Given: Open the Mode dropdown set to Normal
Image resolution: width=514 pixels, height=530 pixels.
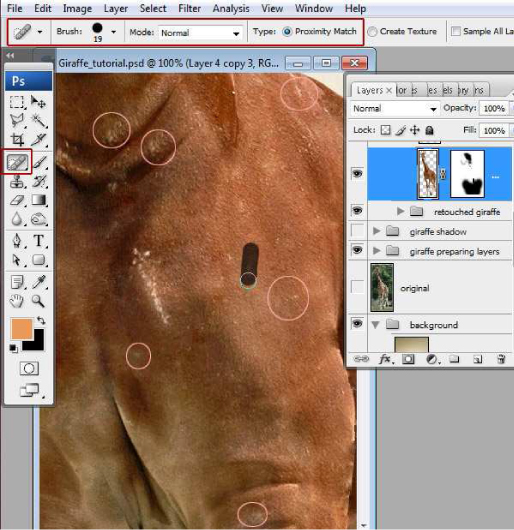Looking at the screenshot, I should (x=200, y=33).
